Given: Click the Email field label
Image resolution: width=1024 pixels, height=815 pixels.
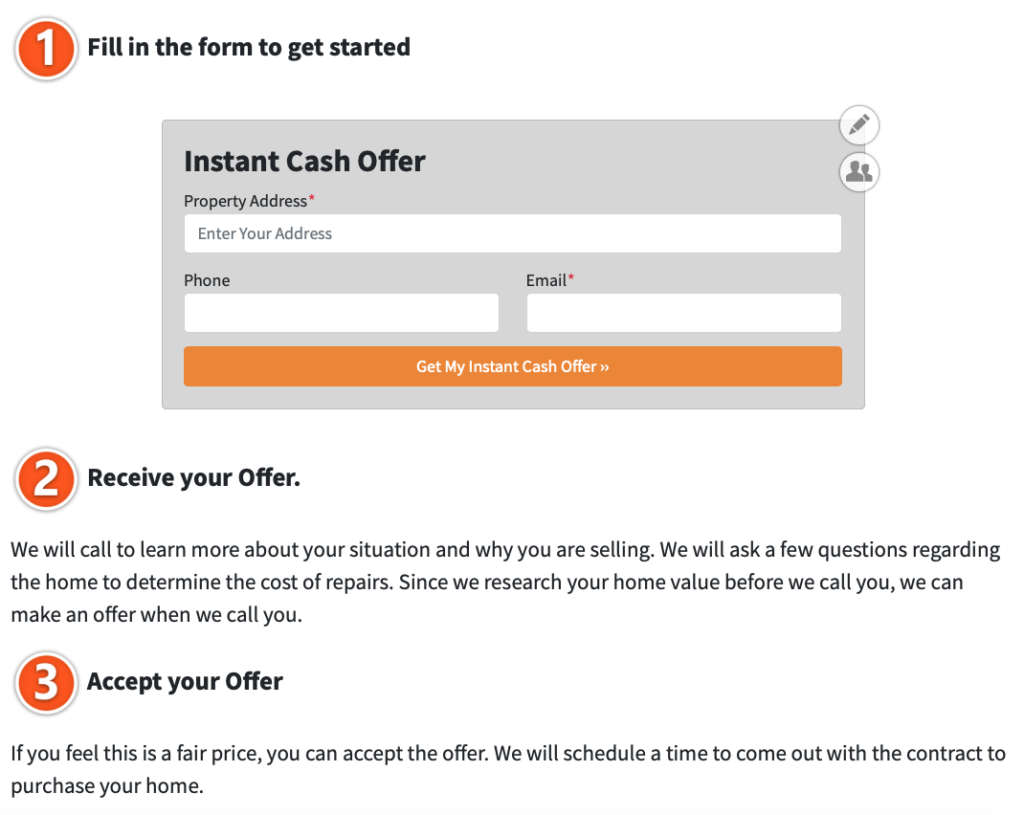Looking at the screenshot, I should (x=546, y=280).
